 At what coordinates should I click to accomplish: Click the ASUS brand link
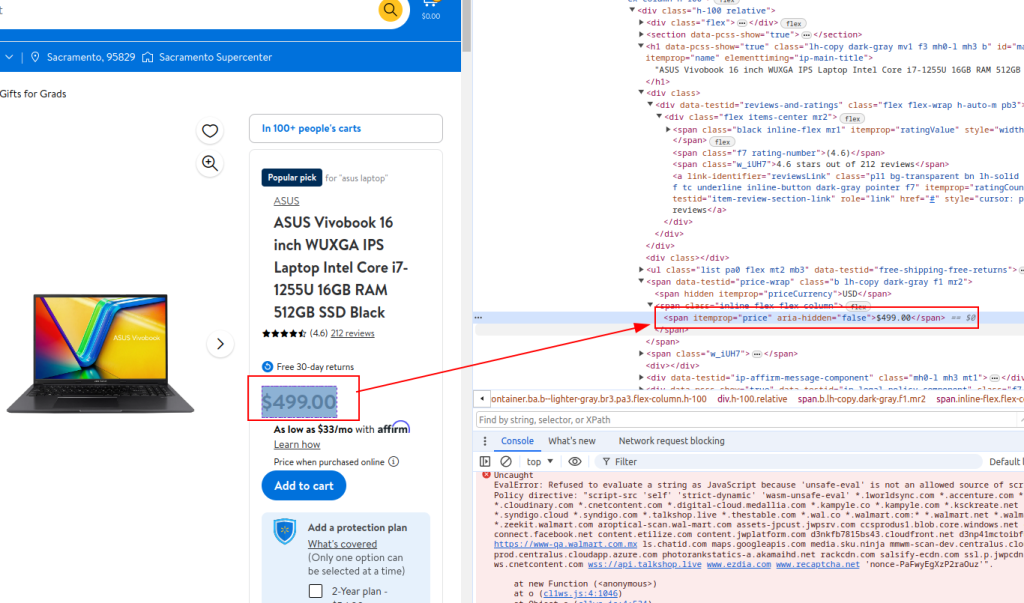(286, 201)
